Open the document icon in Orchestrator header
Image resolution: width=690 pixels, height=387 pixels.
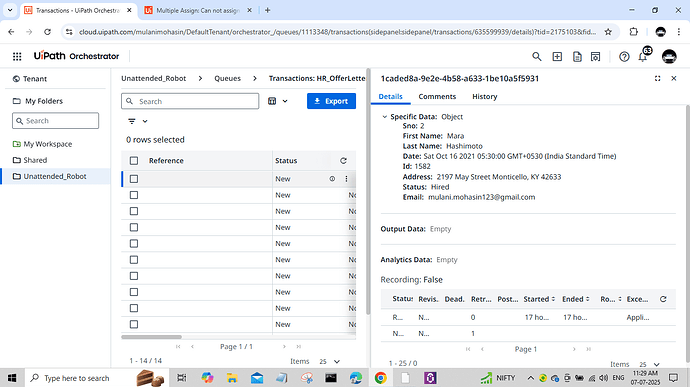click(577, 56)
